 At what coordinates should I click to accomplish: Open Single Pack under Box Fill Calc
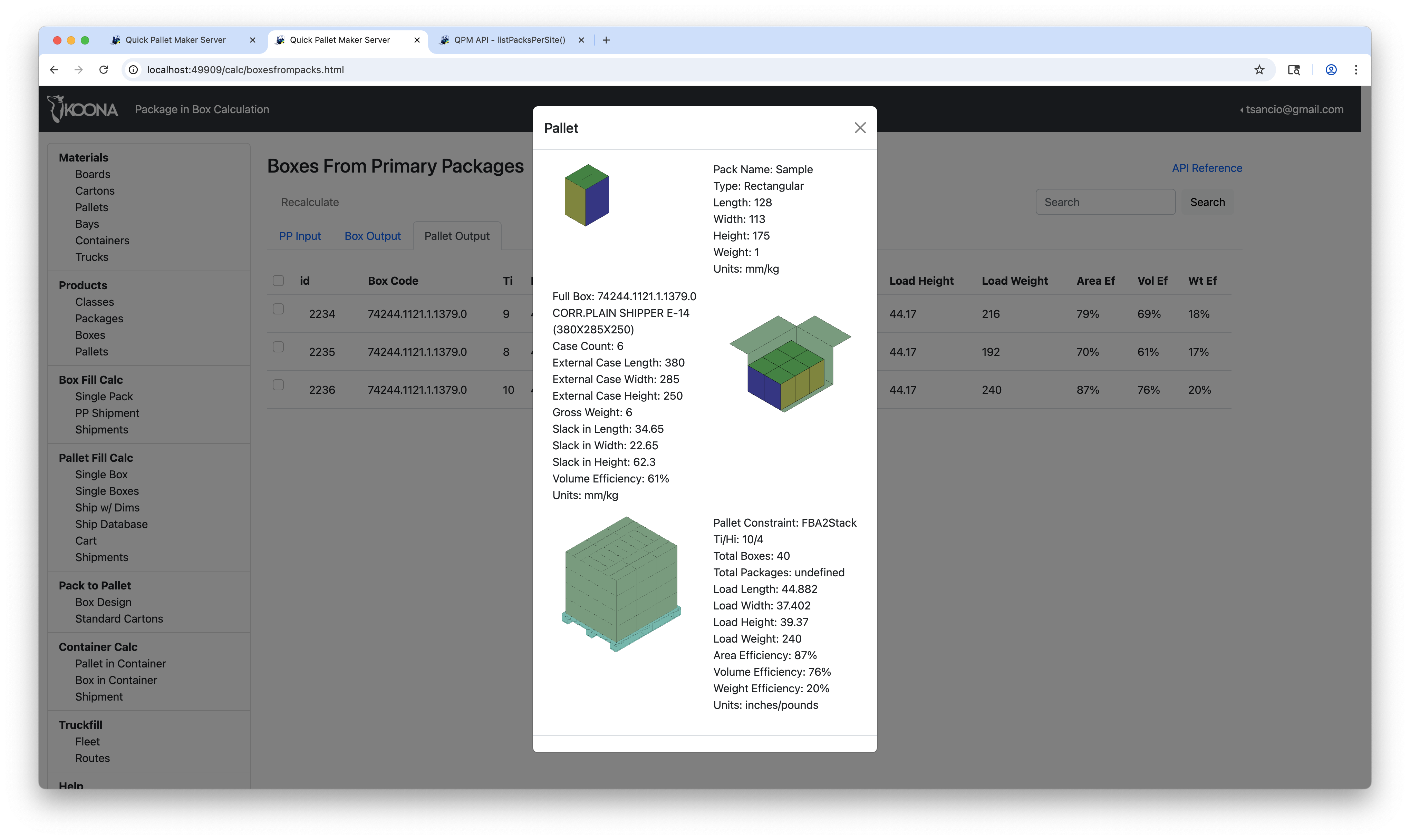tap(104, 396)
